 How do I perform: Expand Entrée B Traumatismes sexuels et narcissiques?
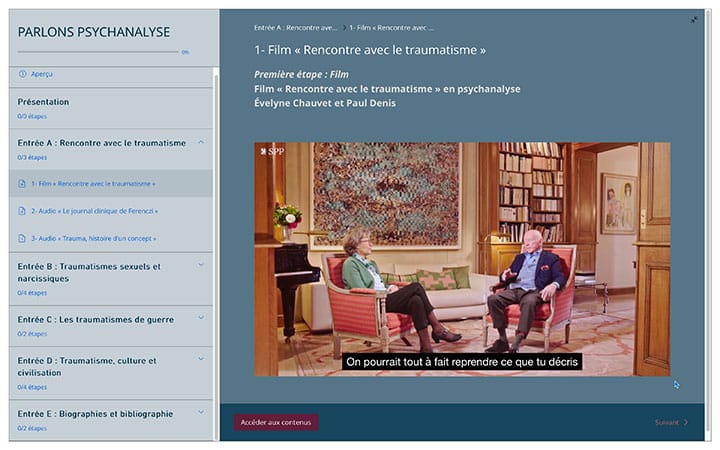201,264
